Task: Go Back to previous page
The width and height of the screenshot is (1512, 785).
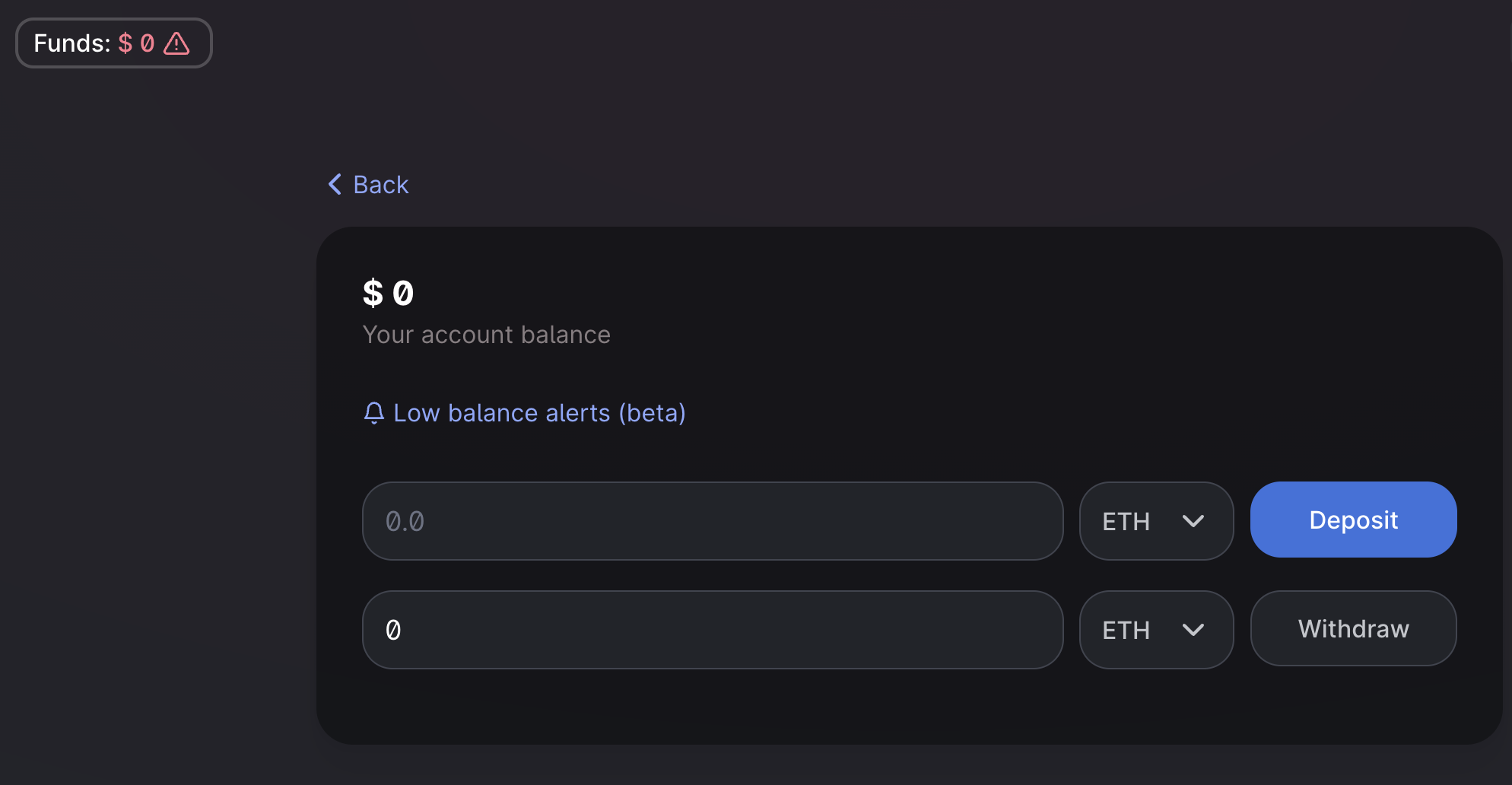Action: [368, 184]
